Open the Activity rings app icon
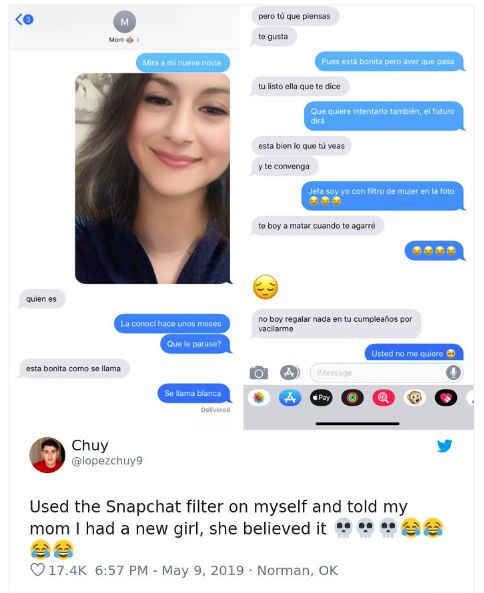Image resolution: width=484 pixels, height=593 pixels. click(352, 398)
